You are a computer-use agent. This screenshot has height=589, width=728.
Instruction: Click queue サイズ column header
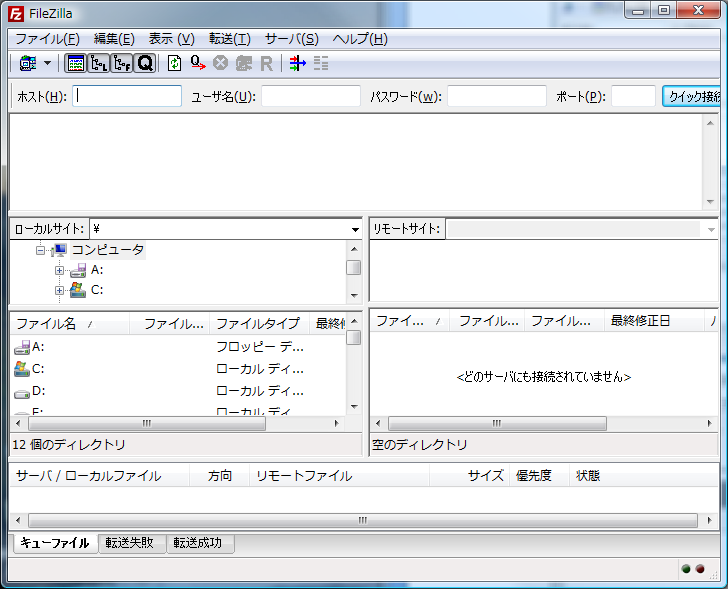click(x=469, y=476)
